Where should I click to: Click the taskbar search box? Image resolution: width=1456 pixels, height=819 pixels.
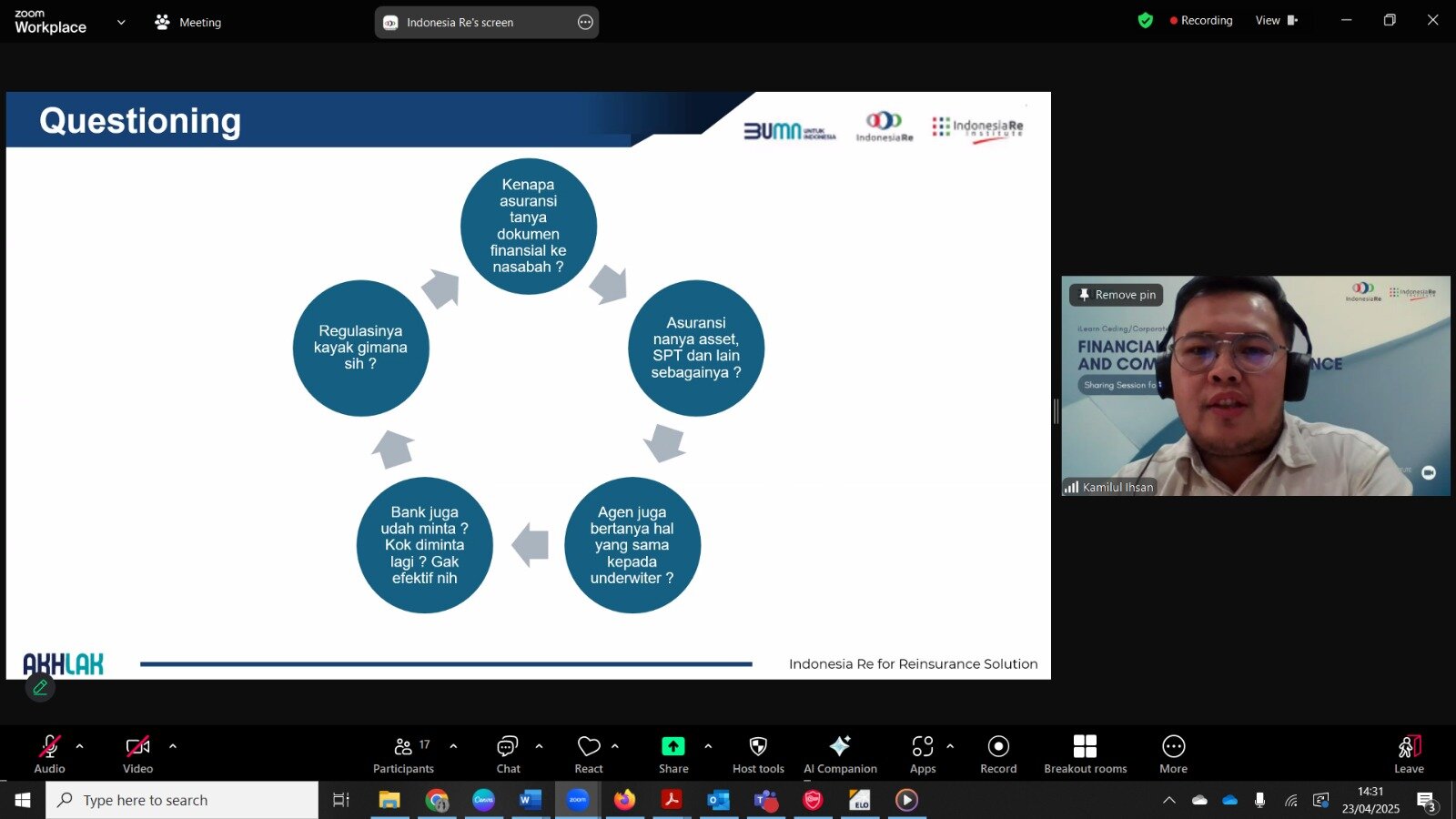182,800
